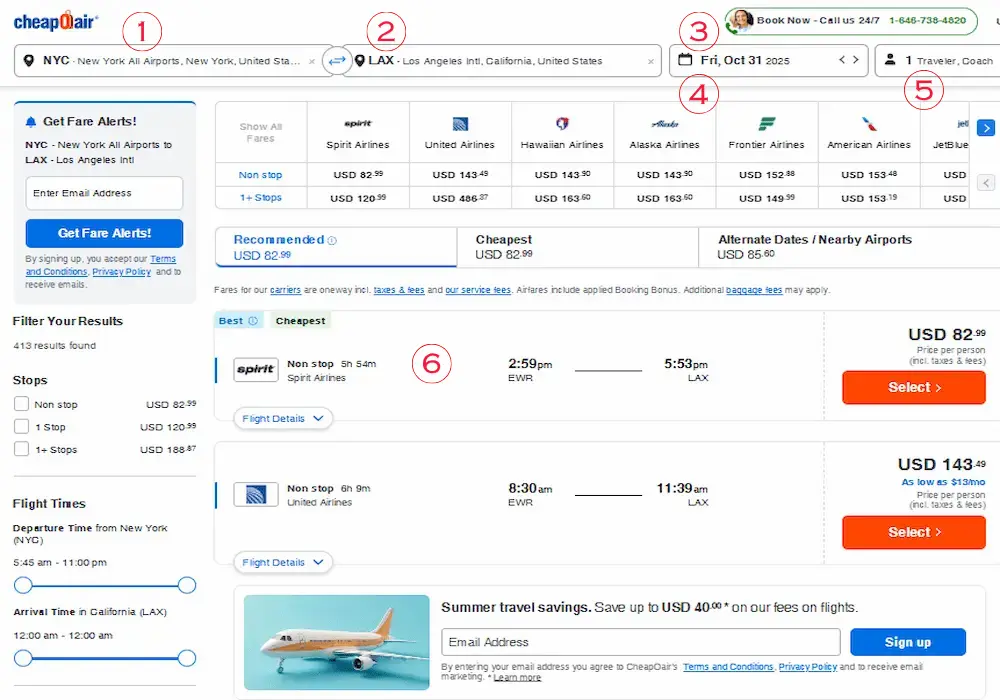Screen dimensions: 1000x700
Task: Open Alternate Dates / Nearby Airports tab
Action: pyautogui.click(x=849, y=247)
